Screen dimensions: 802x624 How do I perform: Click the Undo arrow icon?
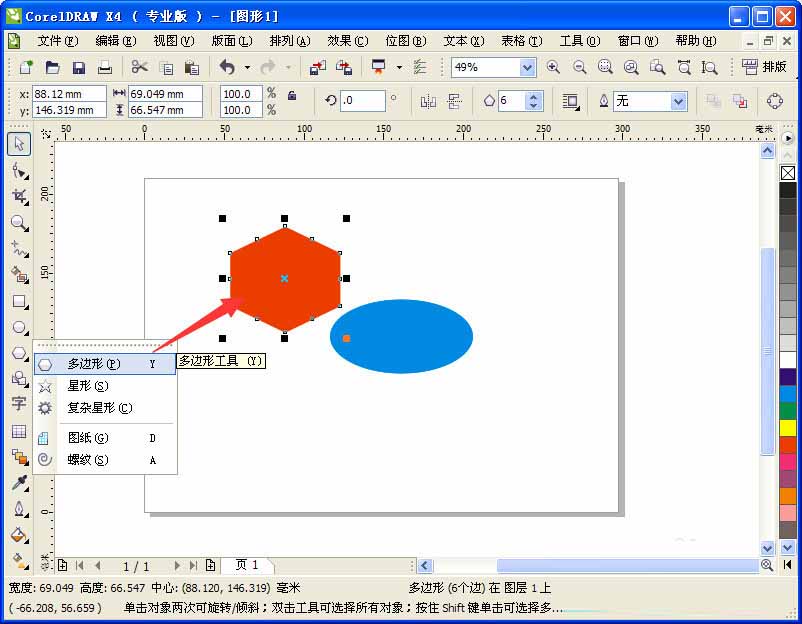click(227, 67)
